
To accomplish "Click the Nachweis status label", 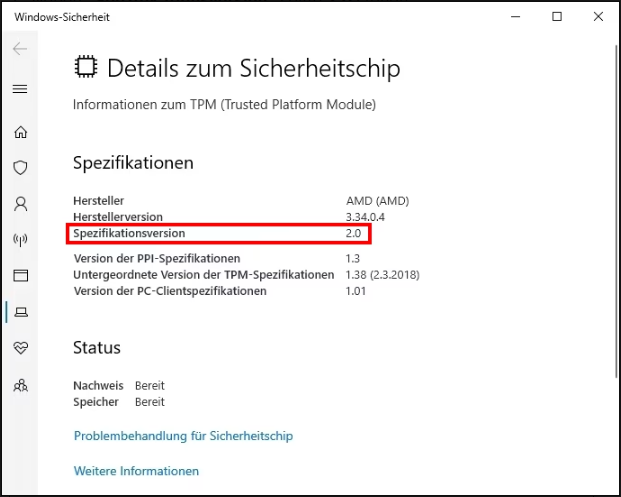I will (98, 386).
